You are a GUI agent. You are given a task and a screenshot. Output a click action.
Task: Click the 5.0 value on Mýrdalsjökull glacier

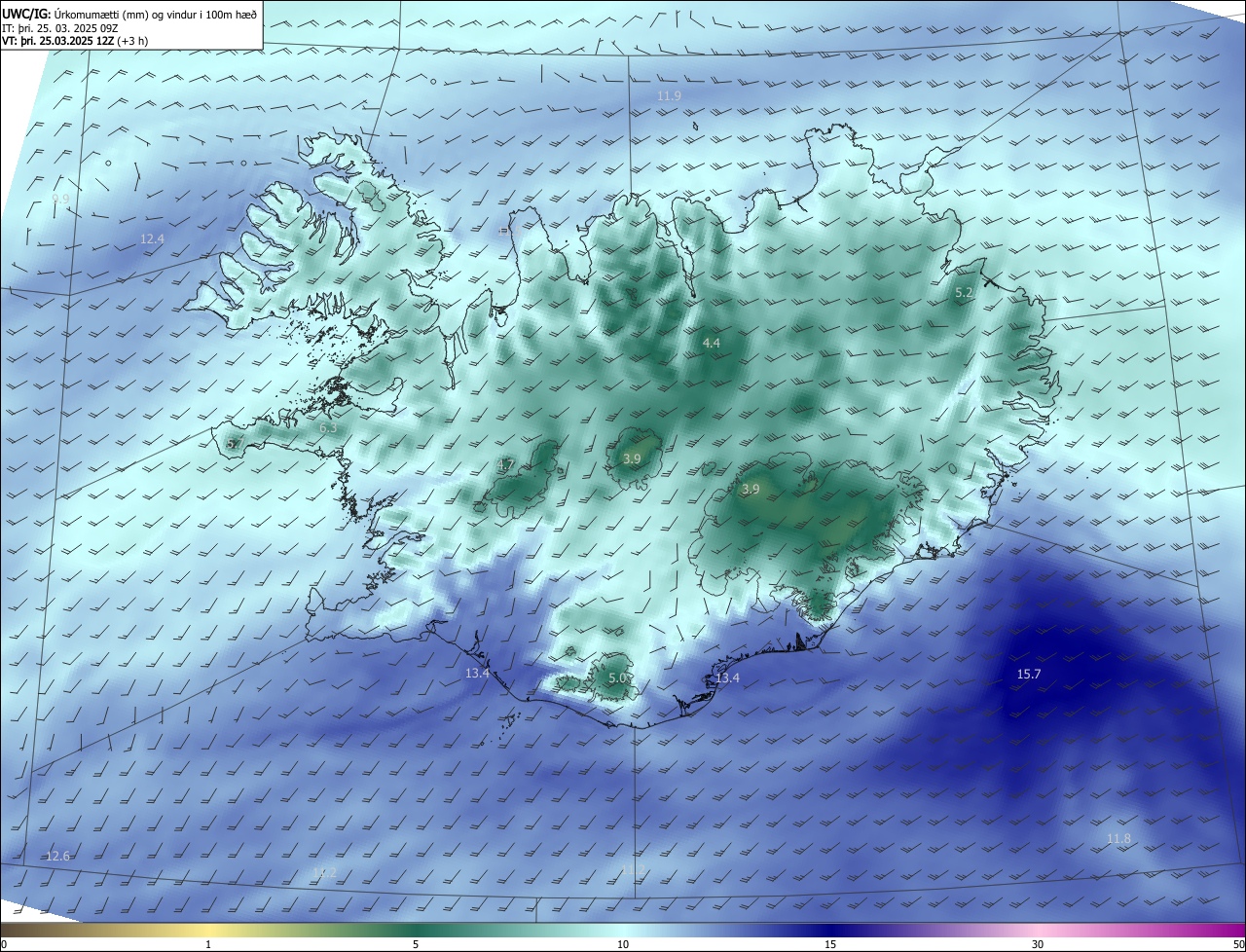(x=617, y=677)
